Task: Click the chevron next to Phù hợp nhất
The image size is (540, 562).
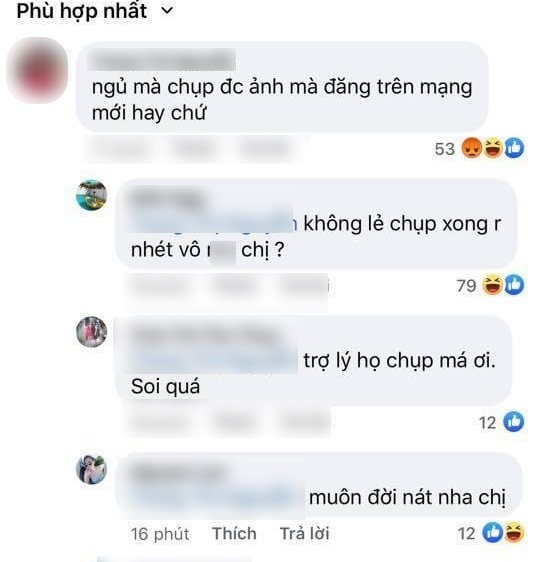Action: [167, 11]
